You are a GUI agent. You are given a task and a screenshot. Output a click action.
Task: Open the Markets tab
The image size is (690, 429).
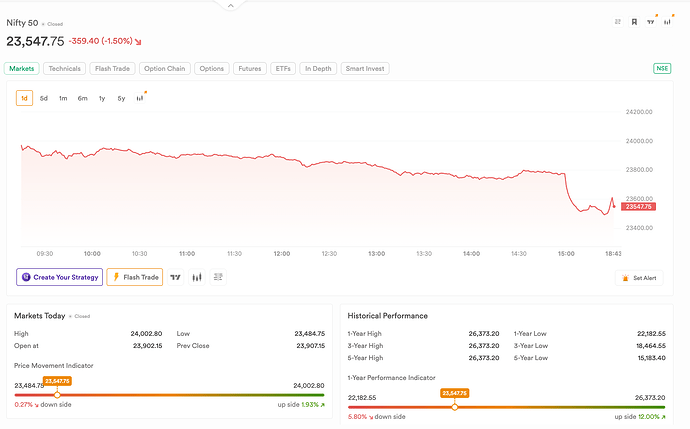coord(22,69)
